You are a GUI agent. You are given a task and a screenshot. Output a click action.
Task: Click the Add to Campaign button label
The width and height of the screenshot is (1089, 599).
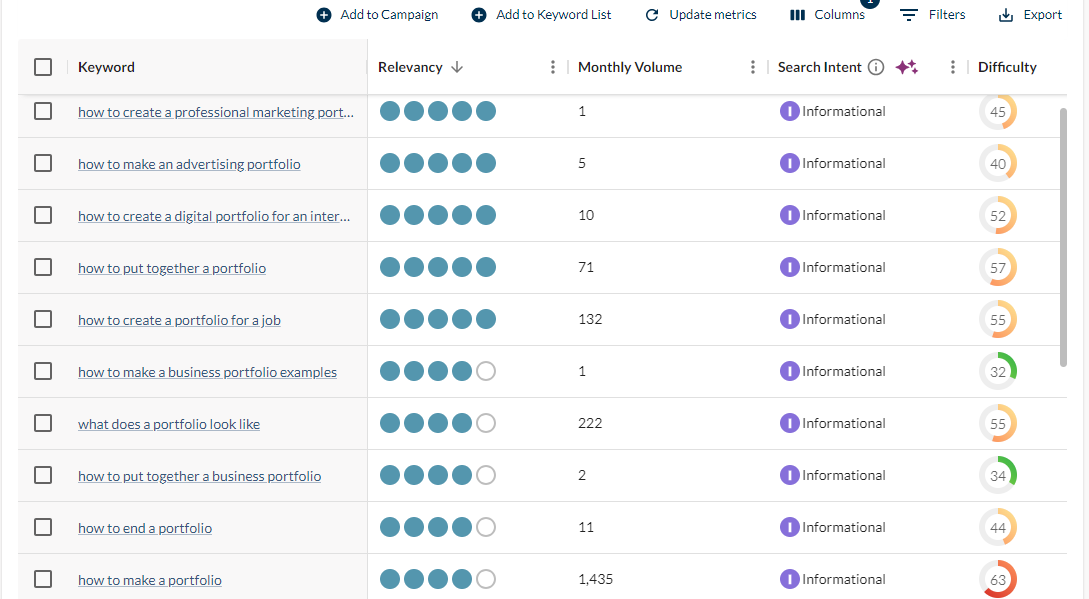pos(389,15)
